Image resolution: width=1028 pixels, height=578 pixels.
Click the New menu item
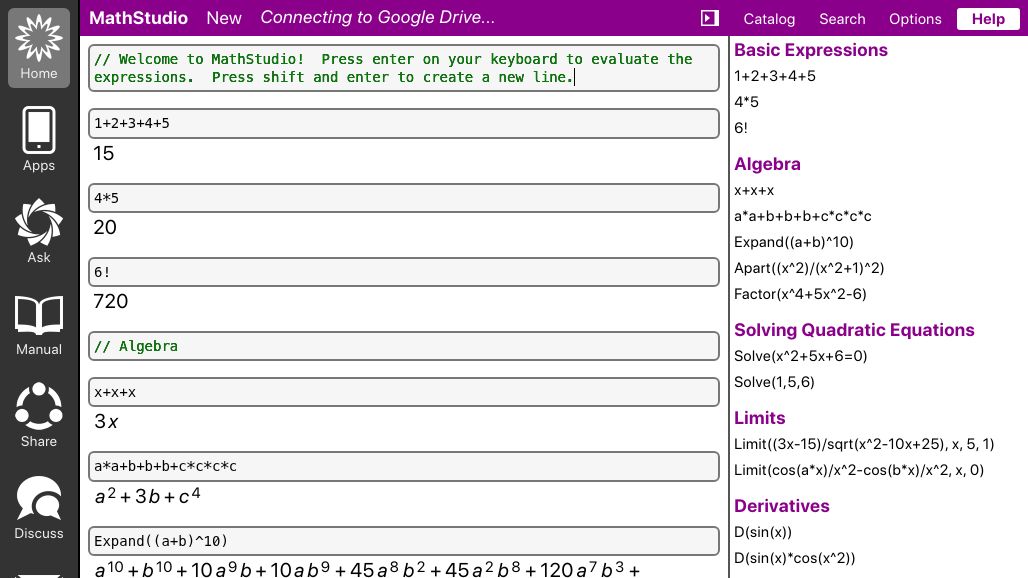pyautogui.click(x=224, y=18)
